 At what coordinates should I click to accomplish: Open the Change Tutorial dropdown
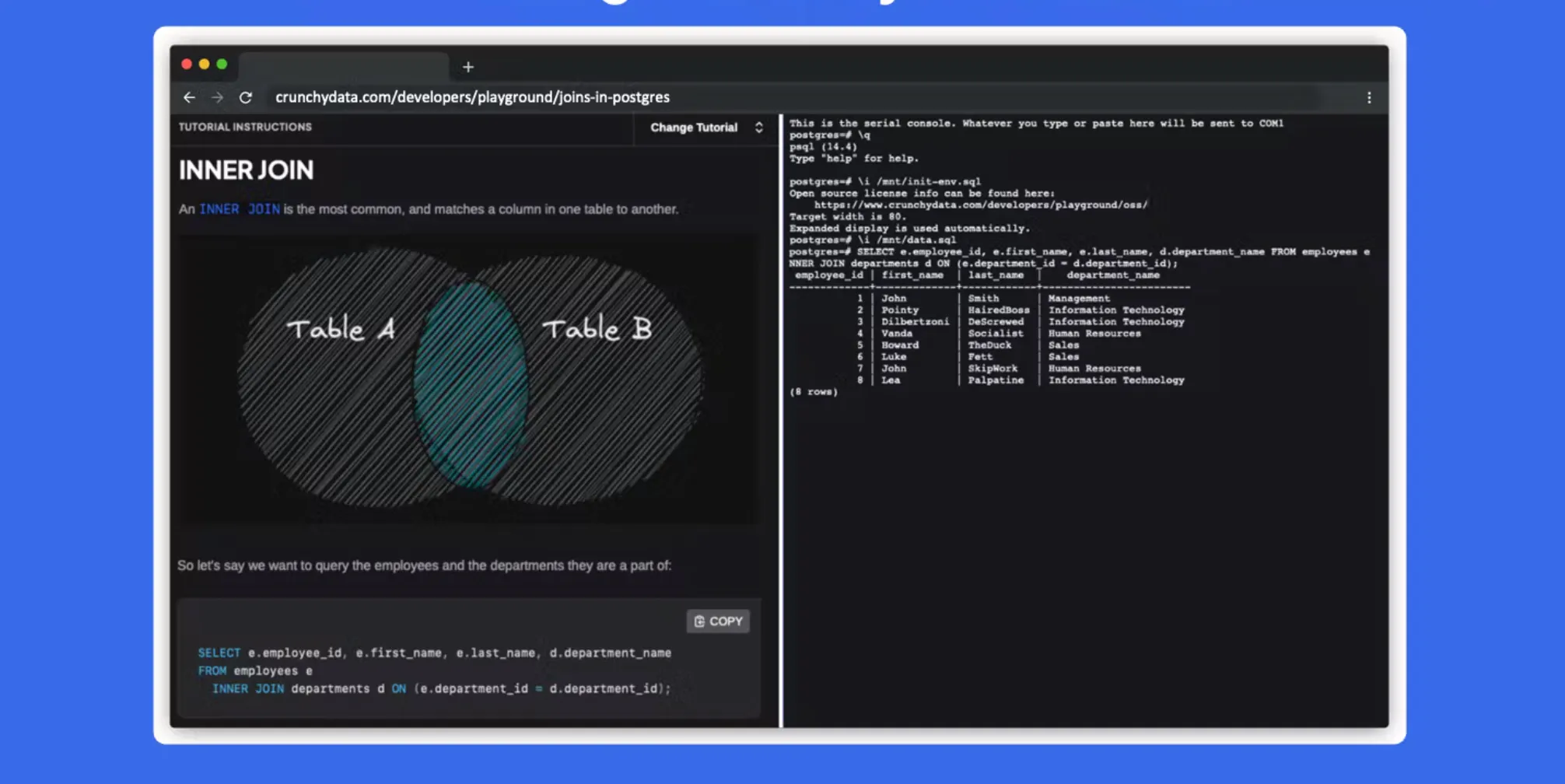(706, 128)
